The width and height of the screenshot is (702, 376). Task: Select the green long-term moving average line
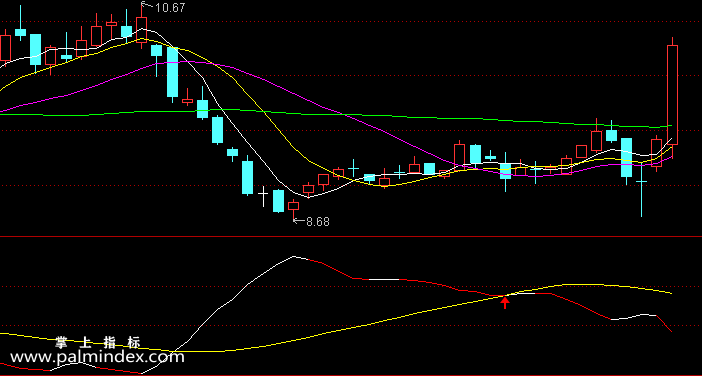pos(336,115)
